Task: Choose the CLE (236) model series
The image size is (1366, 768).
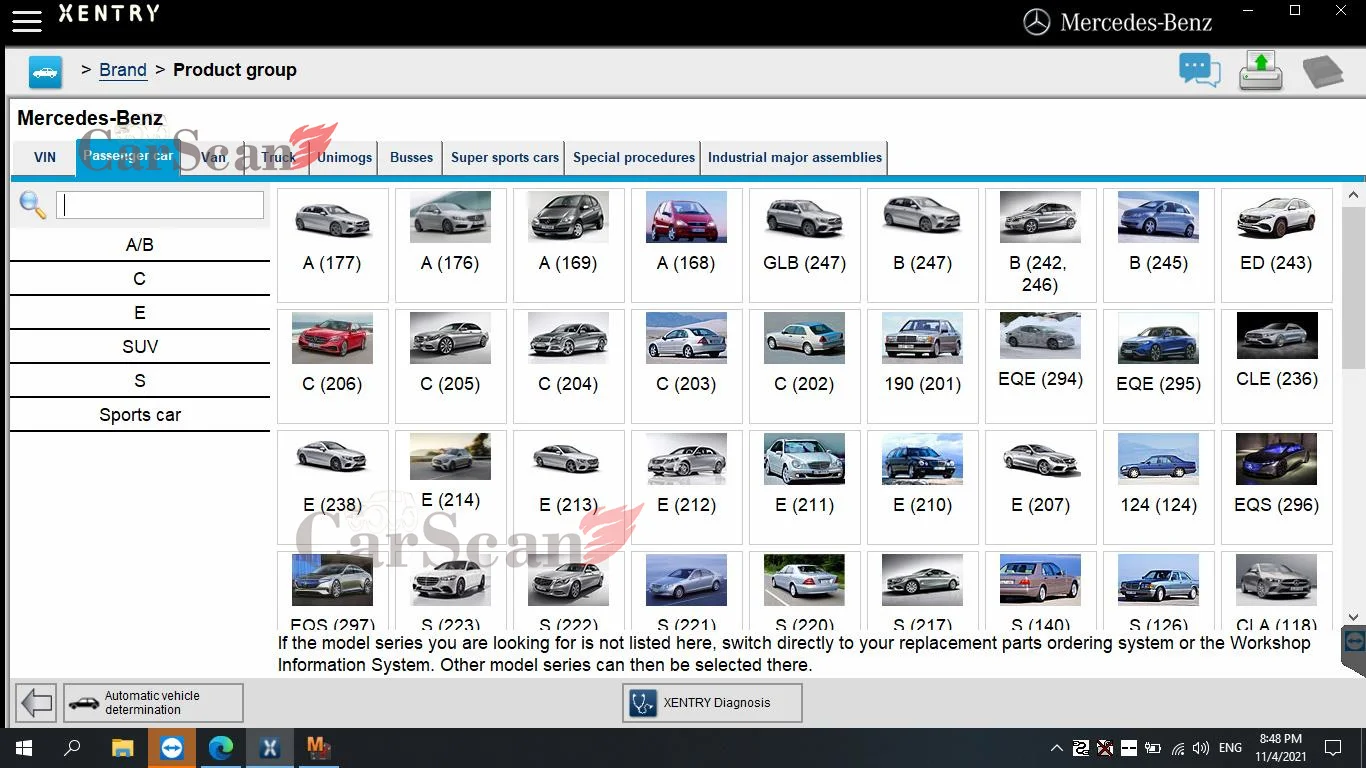Action: 1277,366
